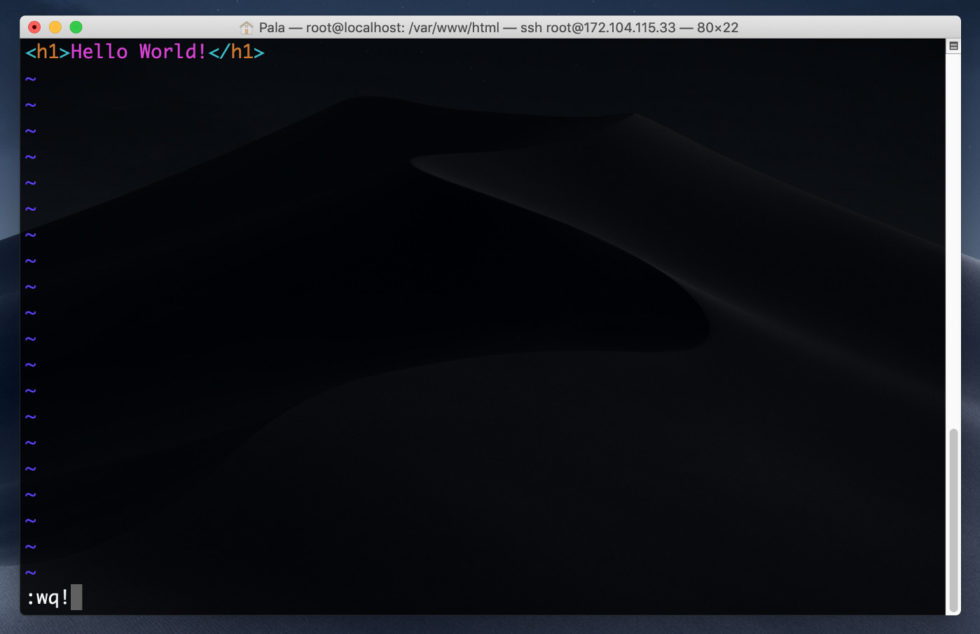This screenshot has height=634, width=980.
Task: Minimize the window with yellow button
Action: coord(55,27)
